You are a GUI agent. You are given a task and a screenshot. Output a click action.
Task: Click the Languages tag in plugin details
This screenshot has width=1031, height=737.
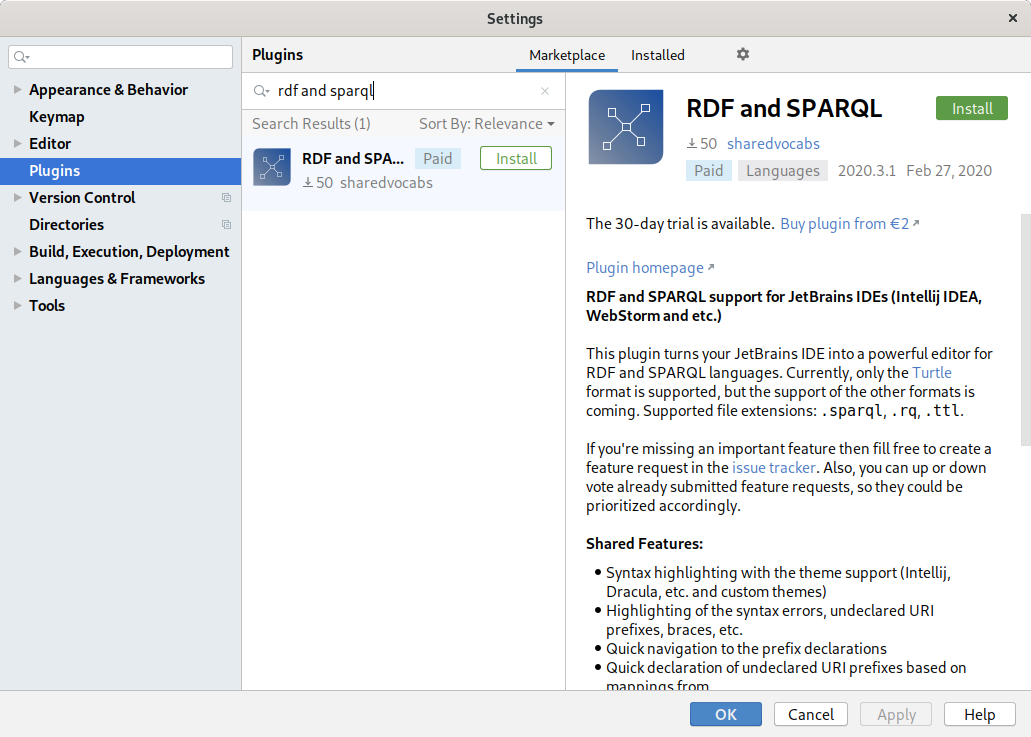coord(782,171)
